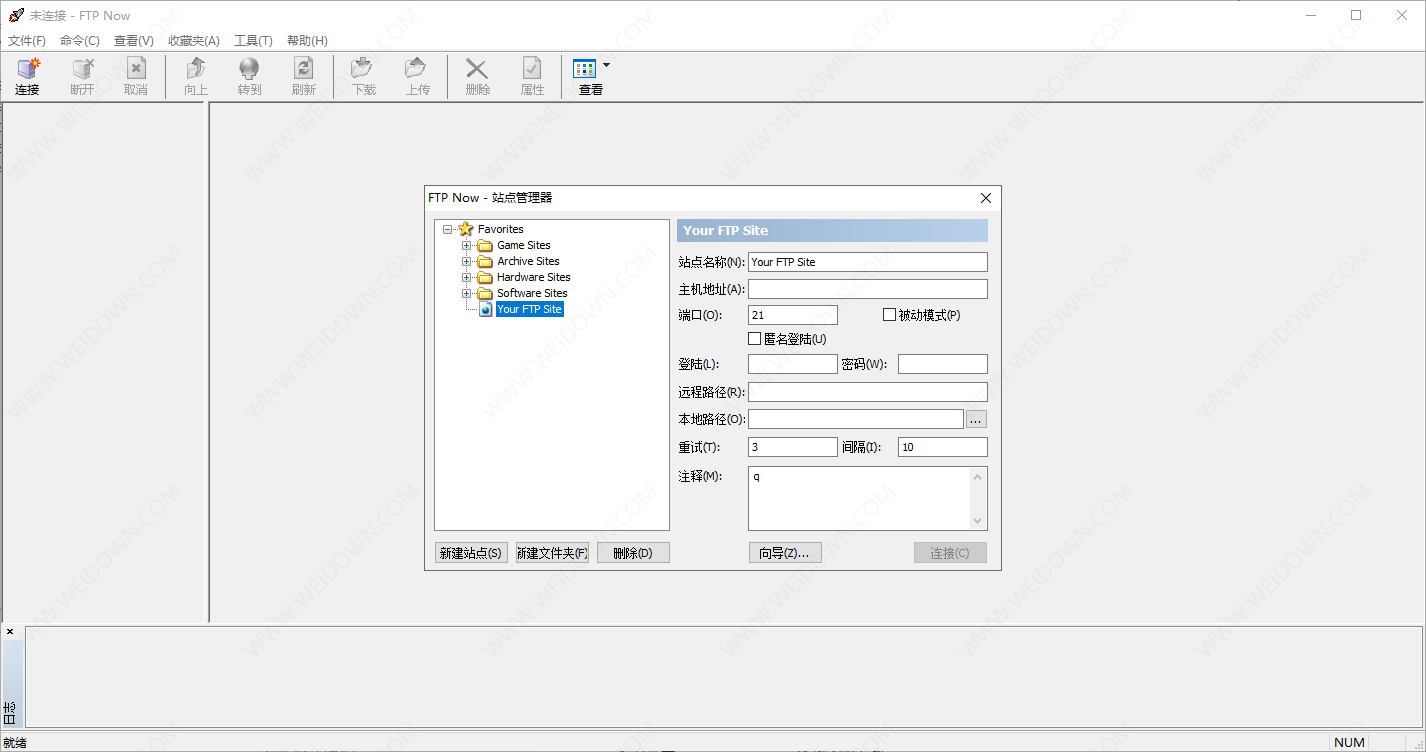Open the View toolbar dropdown arrow
The height and width of the screenshot is (752, 1426).
606,66
